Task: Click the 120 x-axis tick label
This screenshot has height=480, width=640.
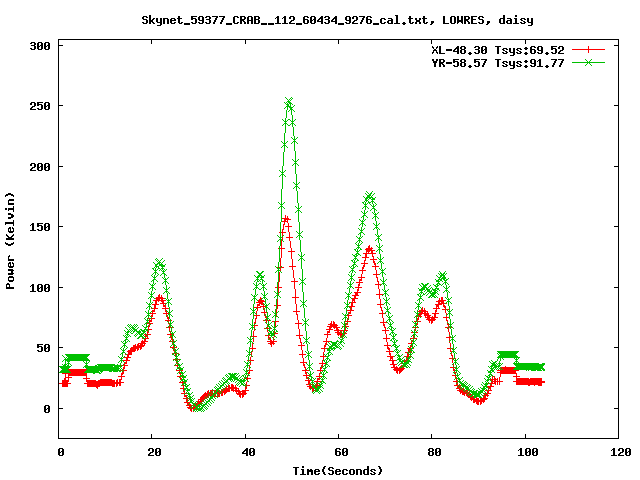Action: click(621, 452)
